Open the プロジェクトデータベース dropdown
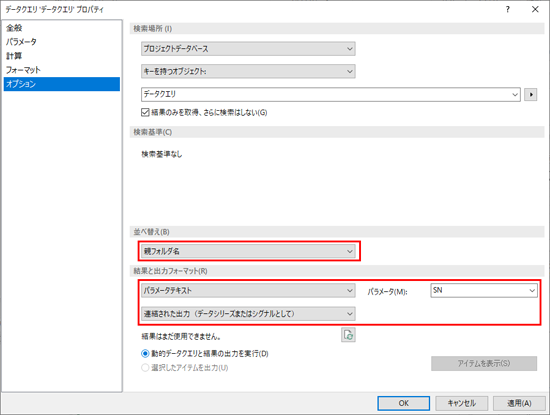The height and width of the screenshot is (415, 550). (248, 49)
